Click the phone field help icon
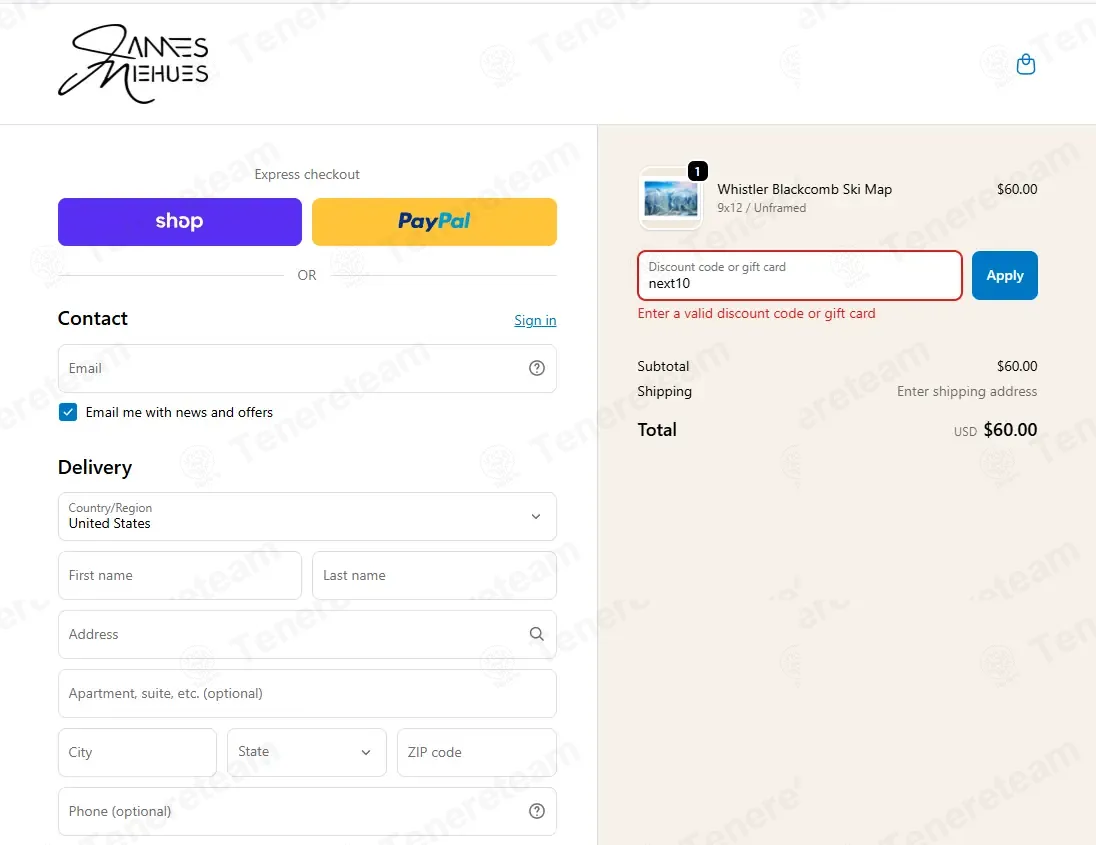Image resolution: width=1096 pixels, height=845 pixels. point(536,811)
